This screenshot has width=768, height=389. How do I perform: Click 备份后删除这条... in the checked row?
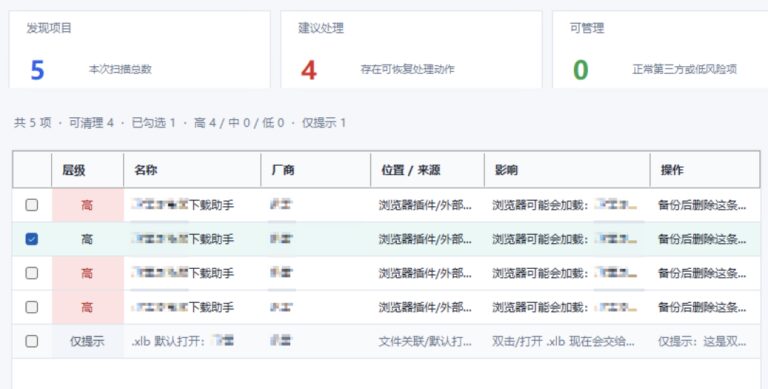(702, 239)
